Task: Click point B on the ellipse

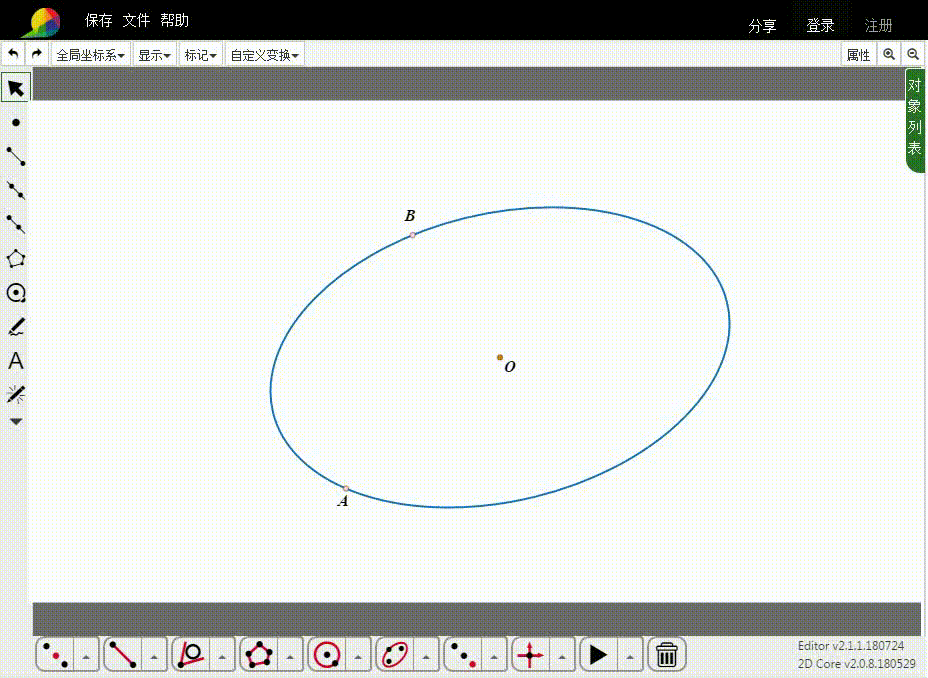Action: (413, 235)
